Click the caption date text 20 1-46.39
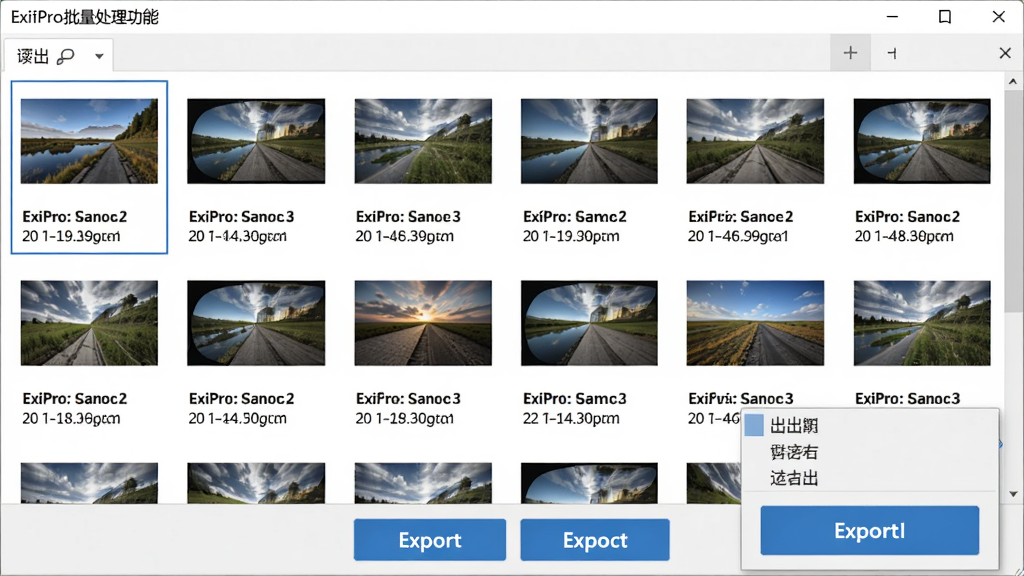The height and width of the screenshot is (576, 1024). click(404, 236)
